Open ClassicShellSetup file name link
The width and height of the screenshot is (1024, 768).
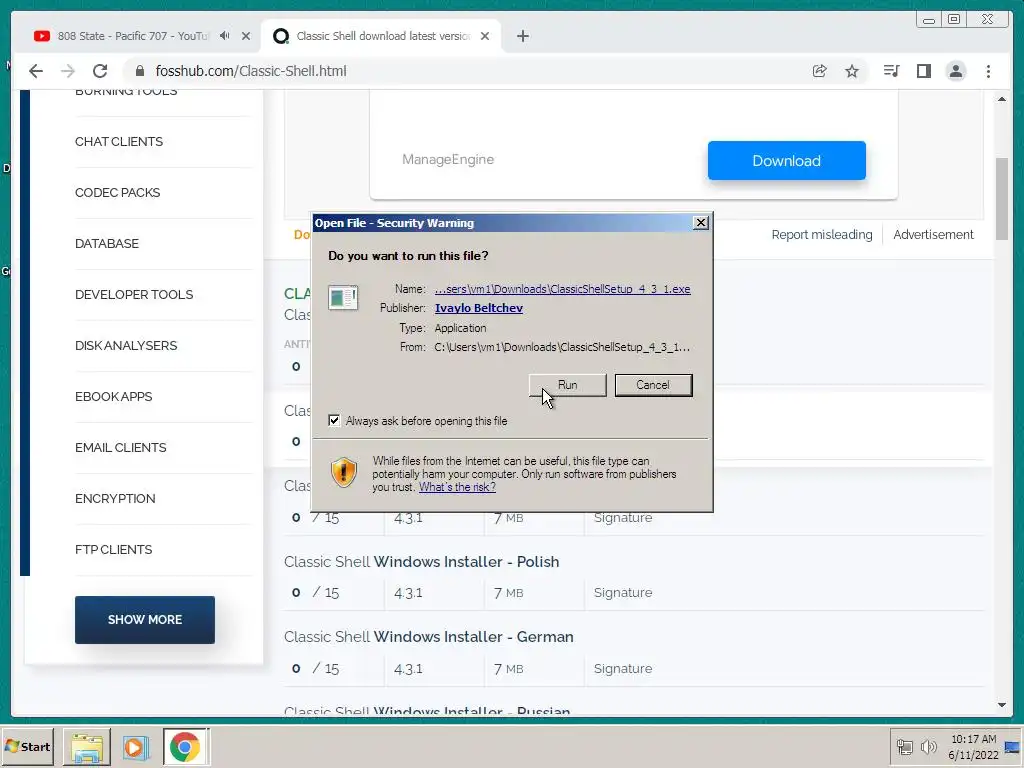point(562,289)
